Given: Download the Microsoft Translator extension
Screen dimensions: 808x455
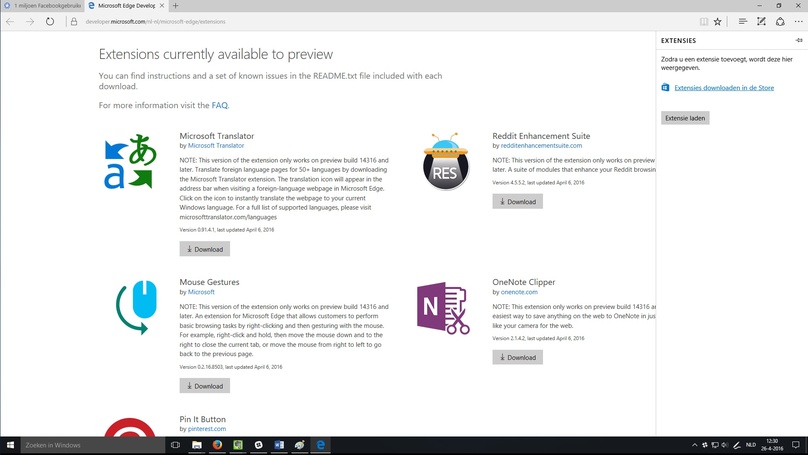Looking at the screenshot, I should tap(205, 249).
